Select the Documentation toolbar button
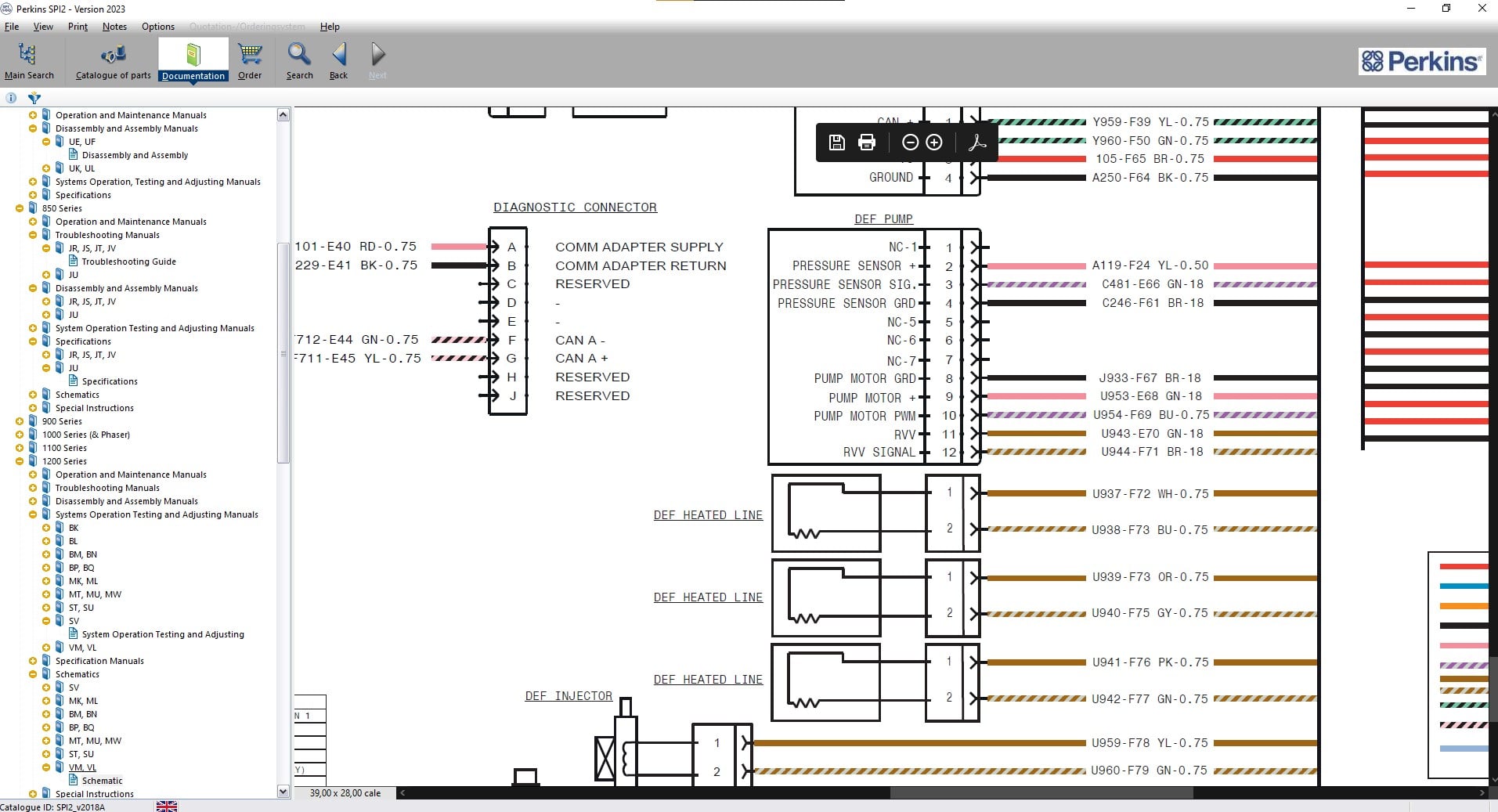Screen dimensions: 1498x812 pyautogui.click(x=193, y=61)
